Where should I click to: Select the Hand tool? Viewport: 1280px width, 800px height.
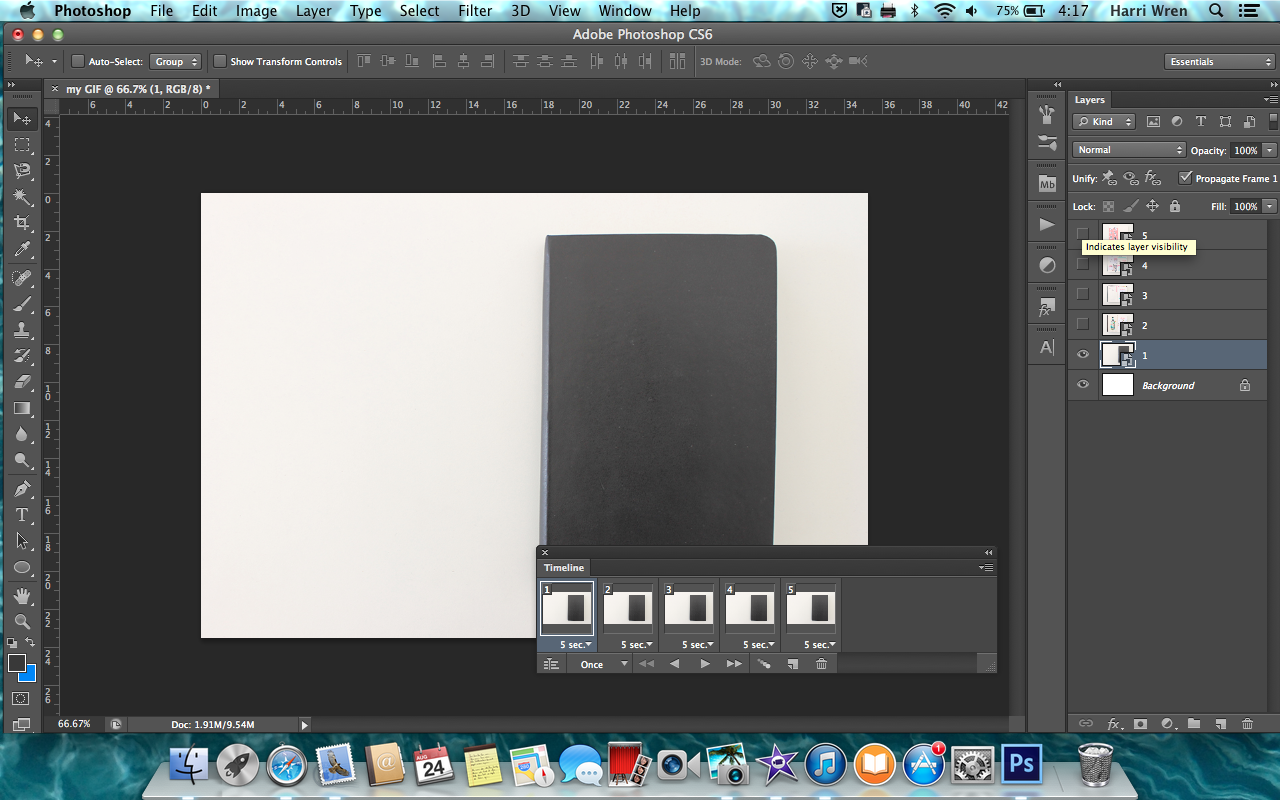[x=22, y=596]
